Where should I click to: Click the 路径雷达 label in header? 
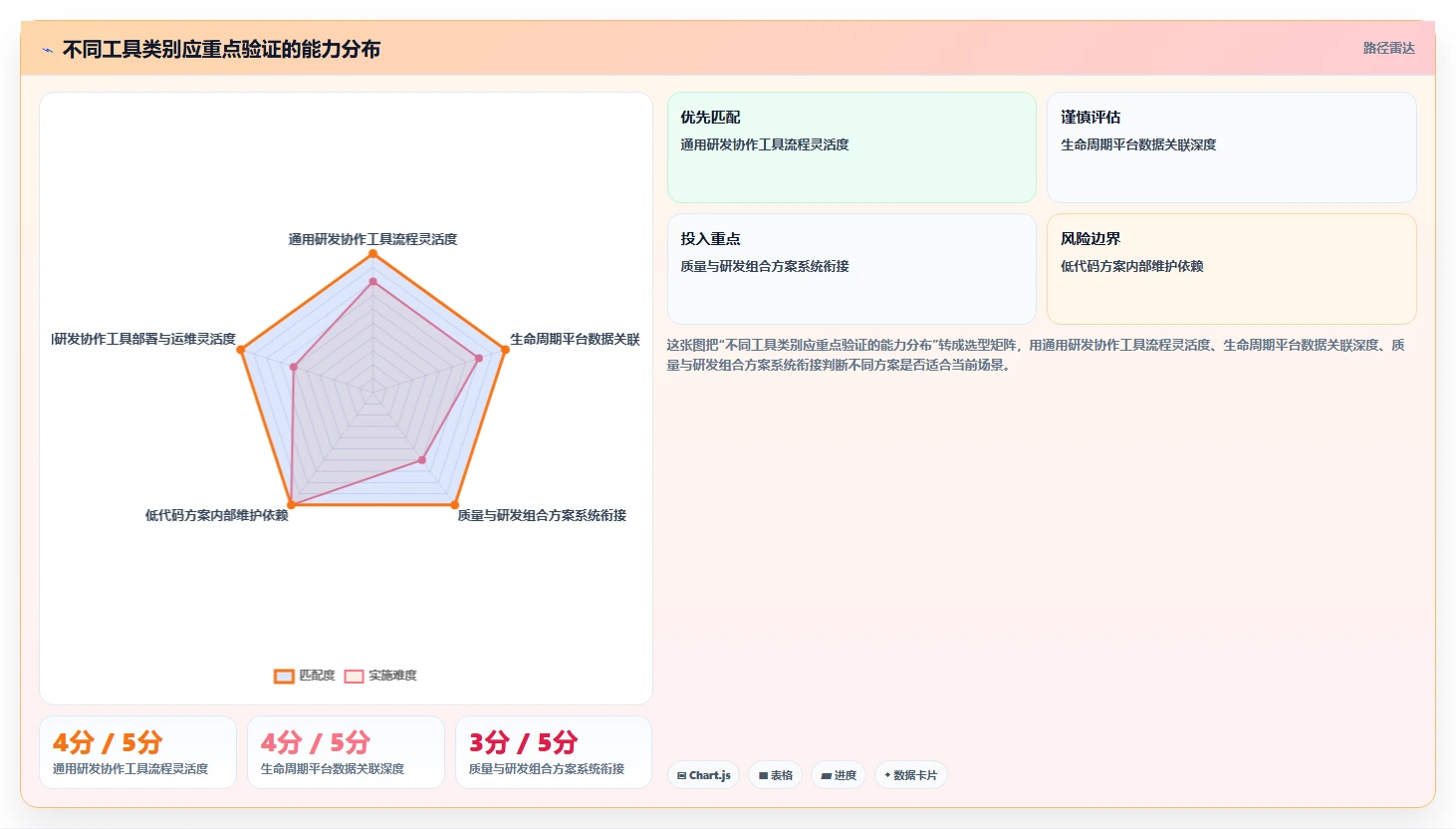tap(1388, 48)
